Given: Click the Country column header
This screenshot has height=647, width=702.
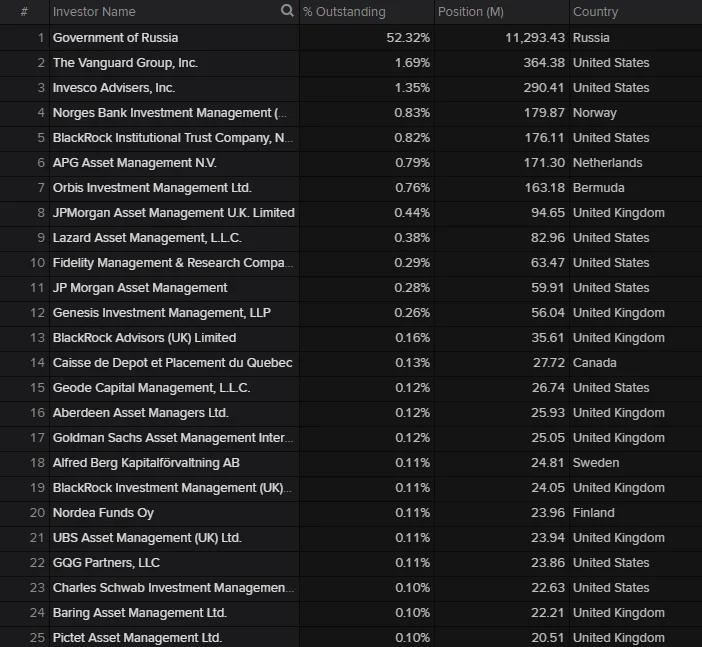Looking at the screenshot, I should [x=596, y=12].
